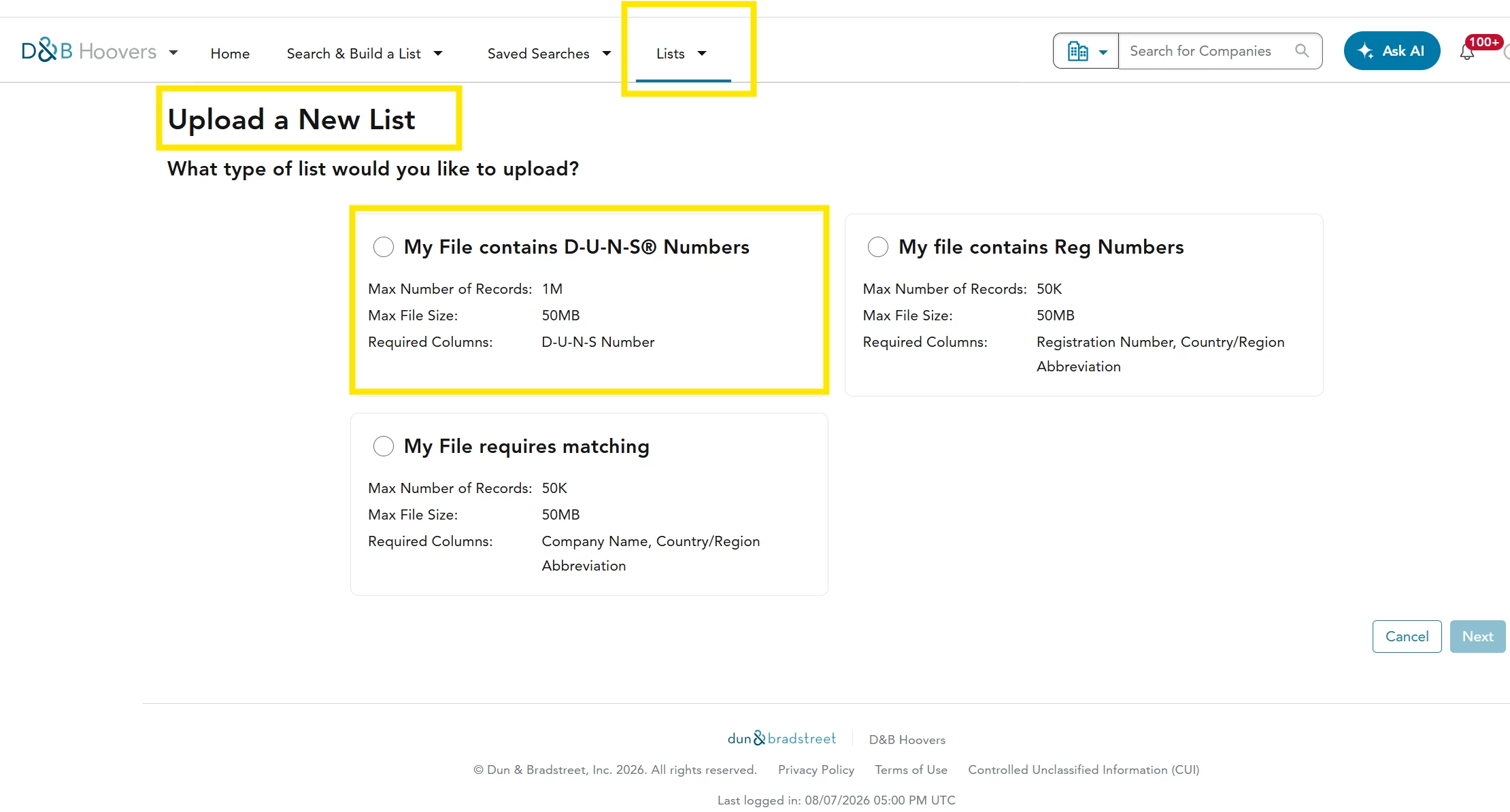
Task: Click the '1M' max records value
Action: pos(552,289)
